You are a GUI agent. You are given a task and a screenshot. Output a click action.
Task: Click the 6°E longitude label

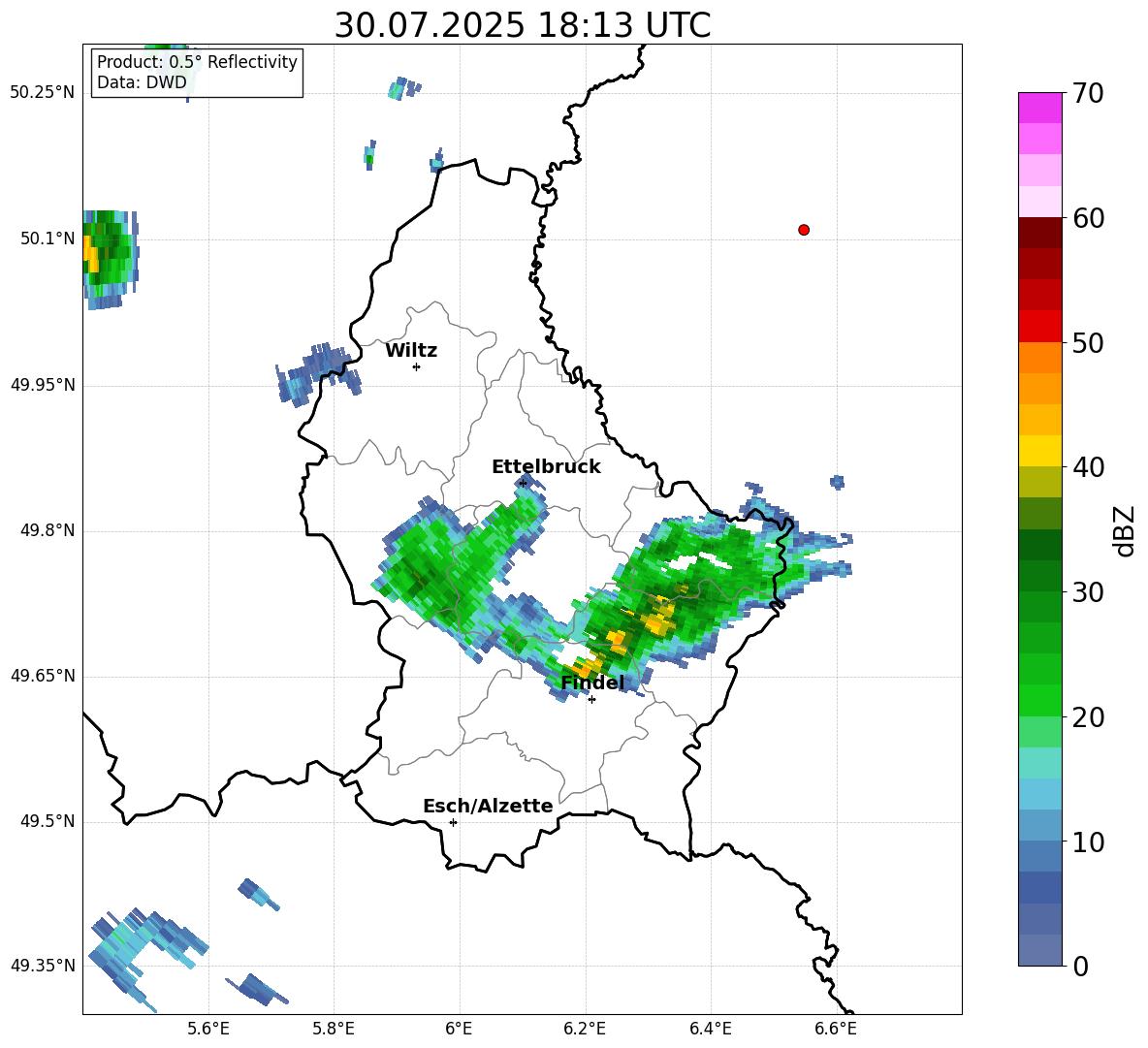459,1029
